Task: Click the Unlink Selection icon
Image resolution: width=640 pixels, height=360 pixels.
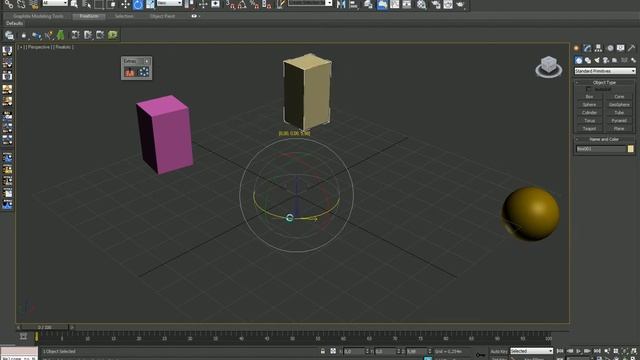Action: coord(21,4)
